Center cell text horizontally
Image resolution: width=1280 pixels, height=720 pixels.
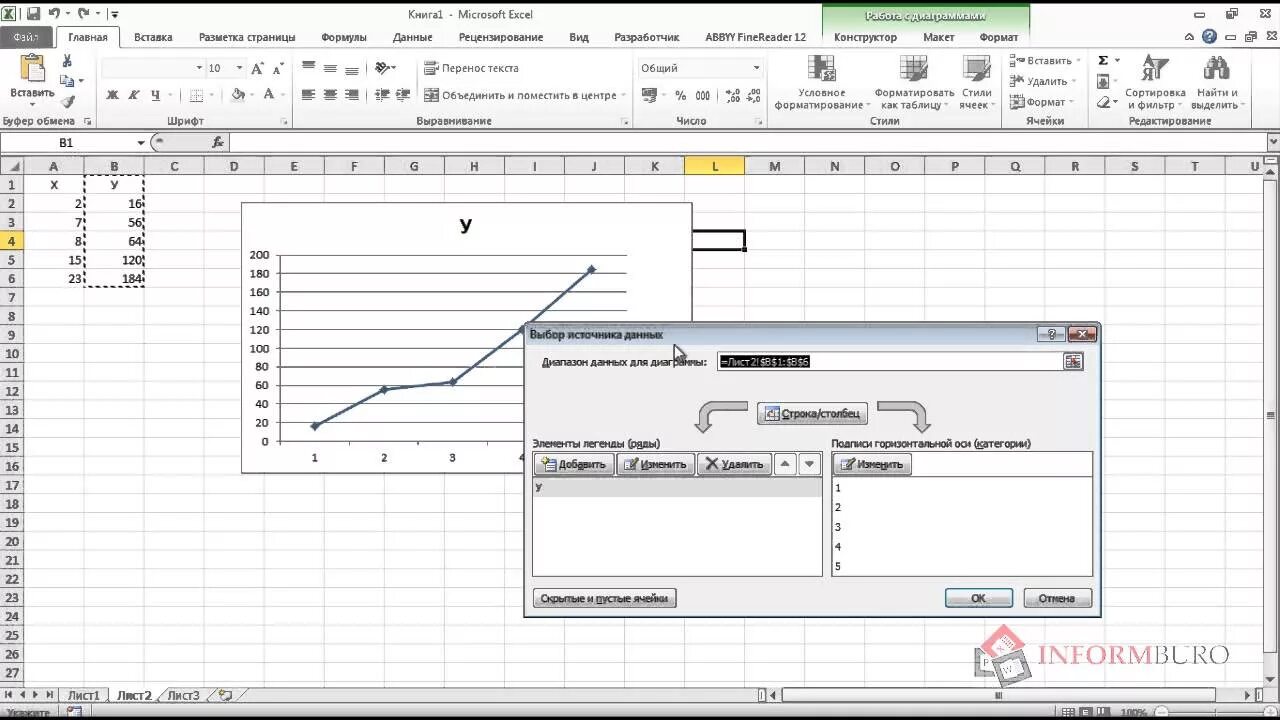coord(330,95)
